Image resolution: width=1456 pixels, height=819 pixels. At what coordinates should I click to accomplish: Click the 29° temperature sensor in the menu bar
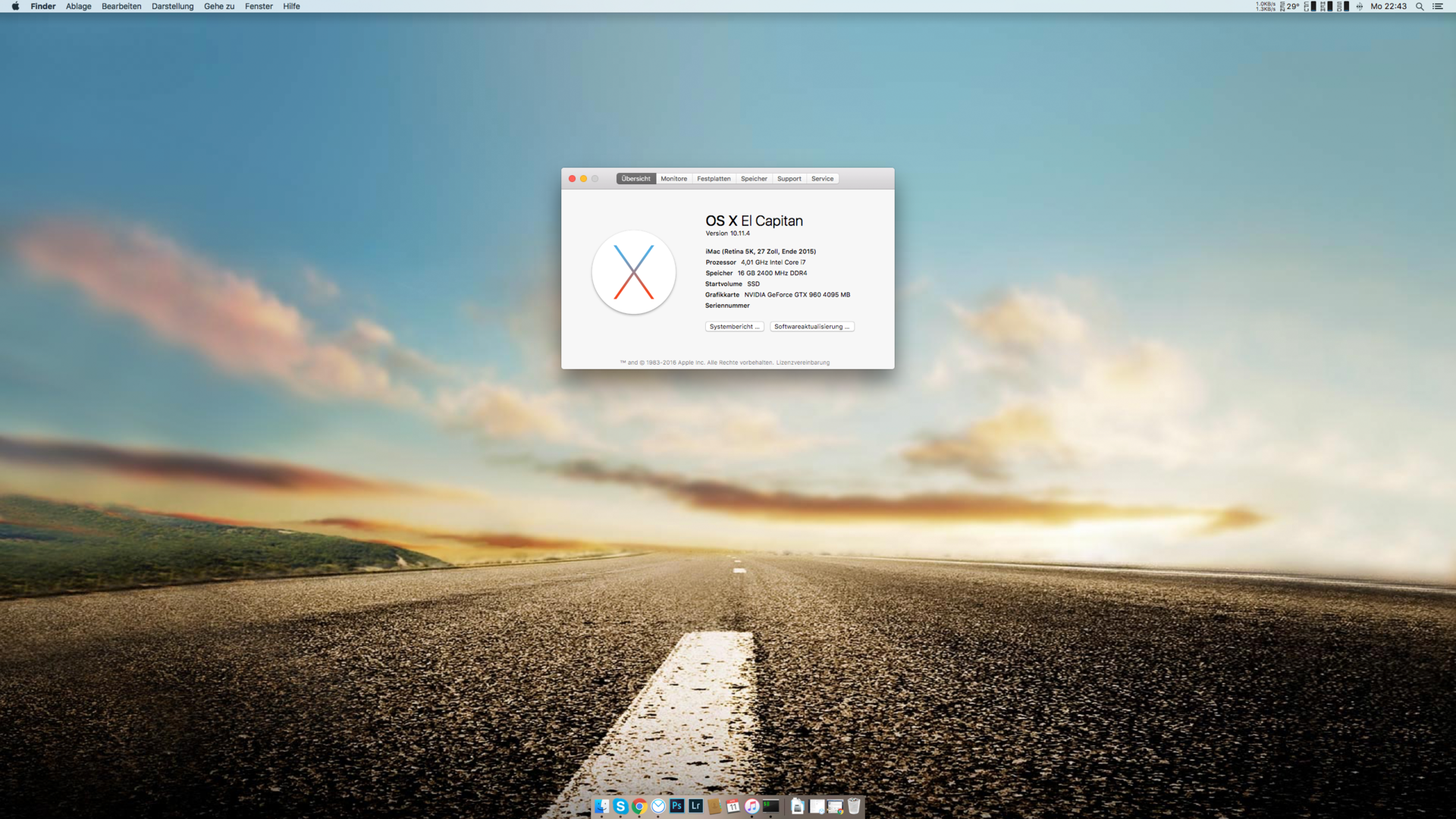tap(1290, 6)
